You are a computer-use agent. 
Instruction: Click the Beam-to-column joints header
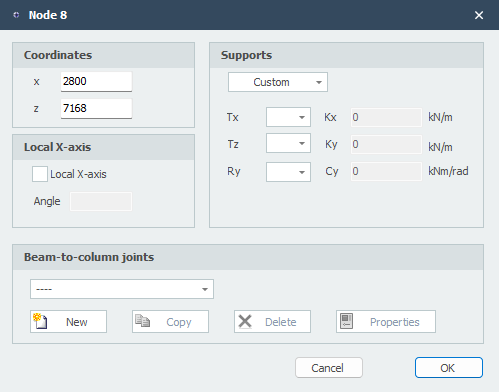[x=248, y=257]
